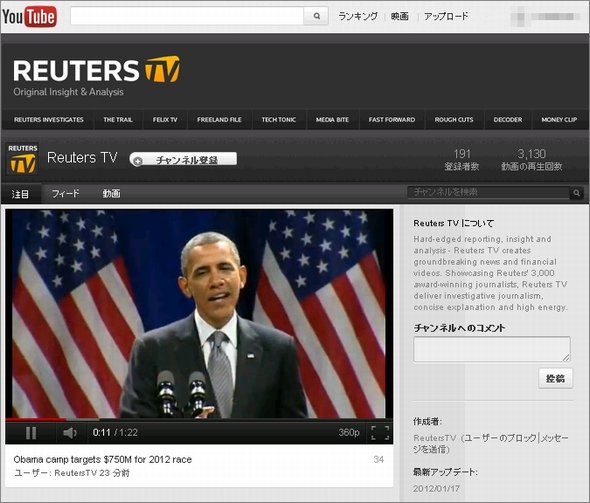This screenshot has height=503, width=590.
Task: Open THE TRAIL menu item
Action: (118, 120)
